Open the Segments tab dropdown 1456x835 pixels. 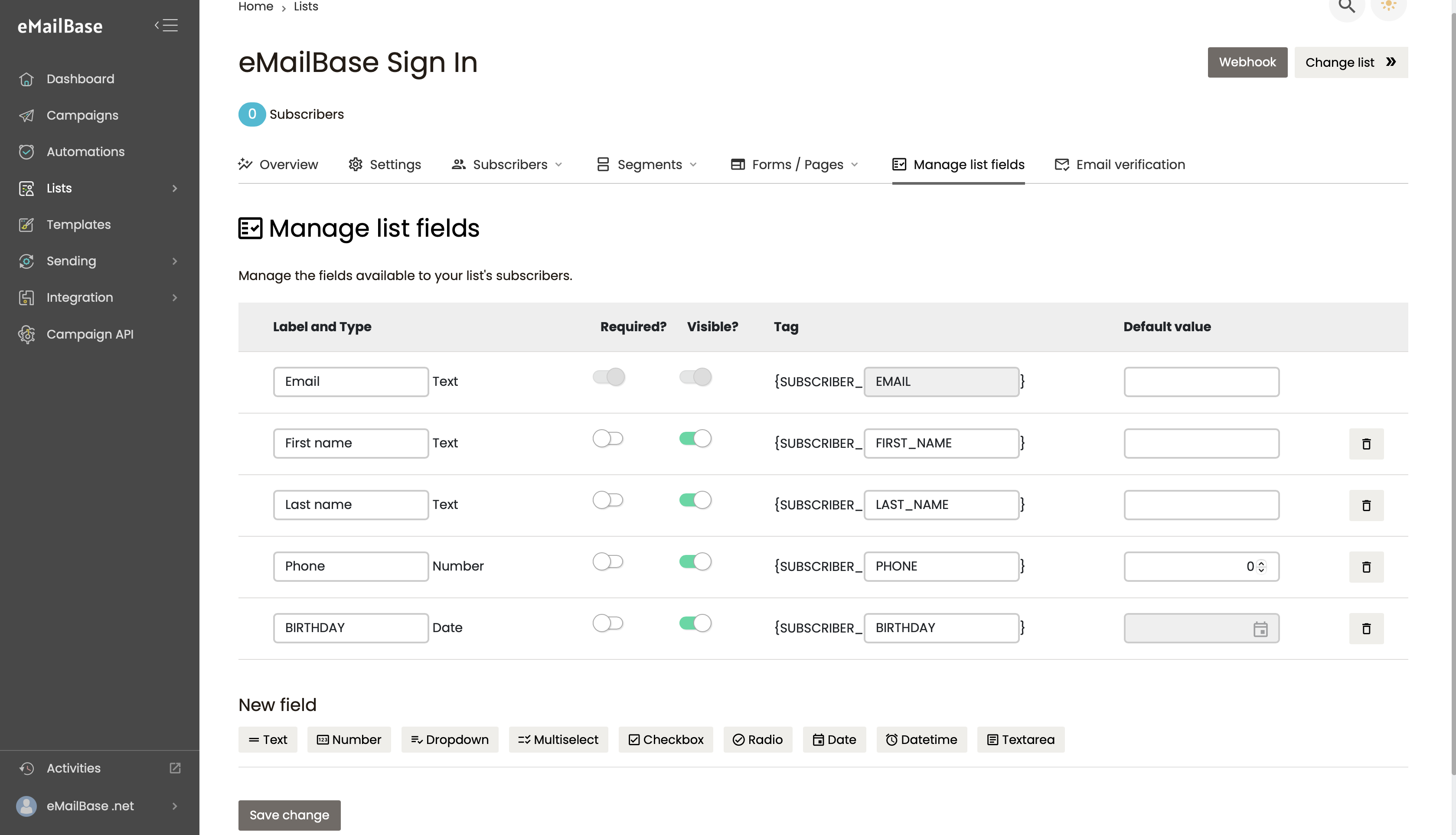647,165
